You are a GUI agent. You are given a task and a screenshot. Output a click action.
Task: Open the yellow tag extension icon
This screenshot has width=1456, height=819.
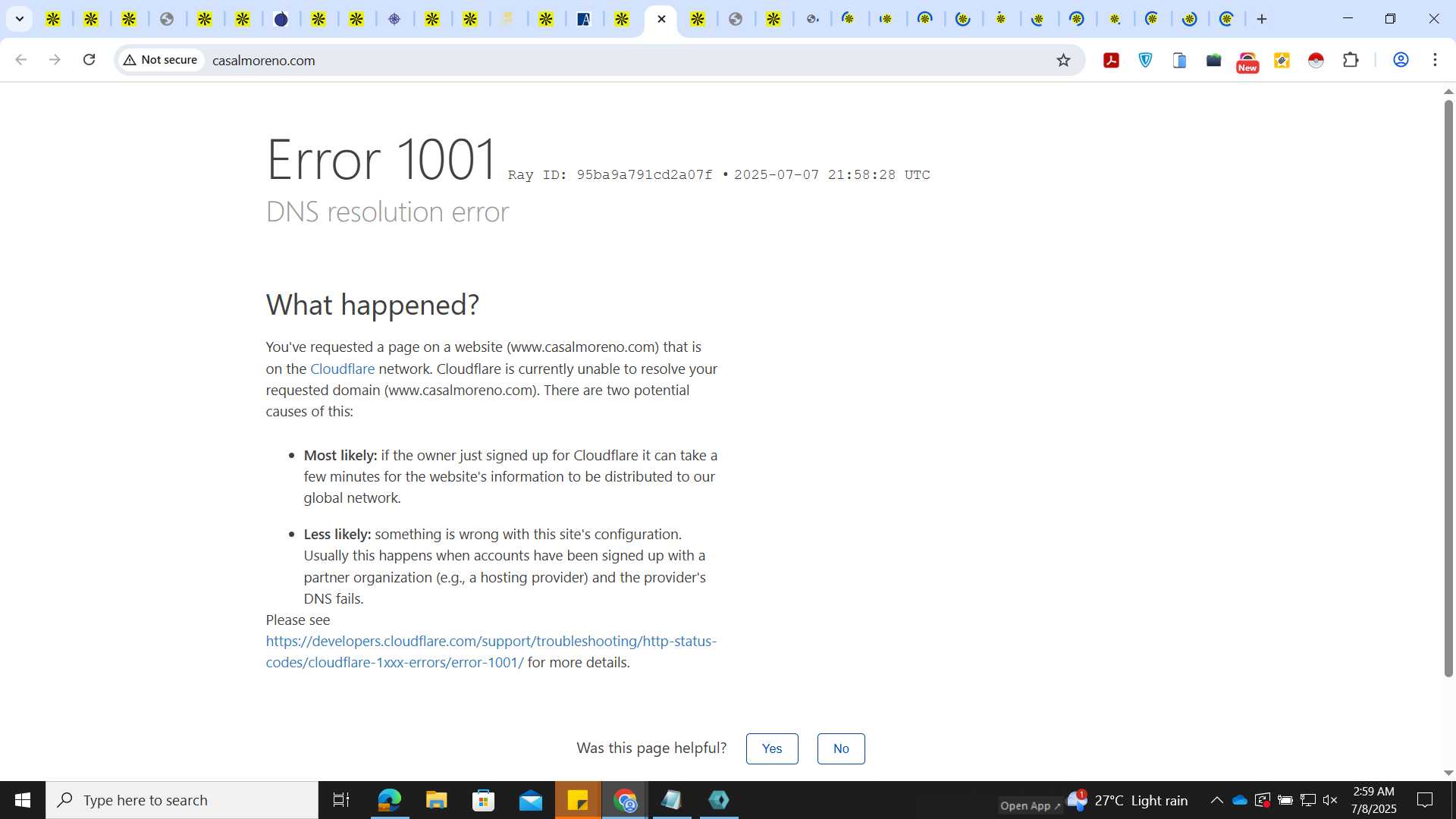coord(1282,60)
